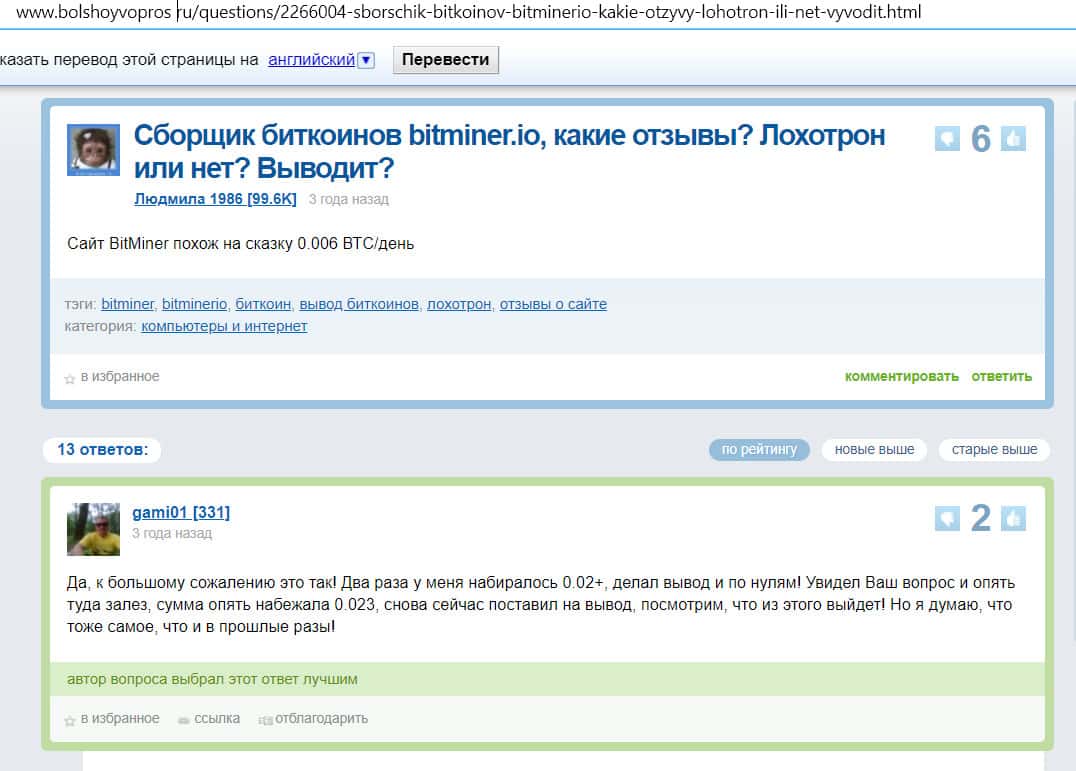Click отблагодарить under gami01's answer
Viewport: 1076px width, 771px height.
pyautogui.click(x=321, y=719)
